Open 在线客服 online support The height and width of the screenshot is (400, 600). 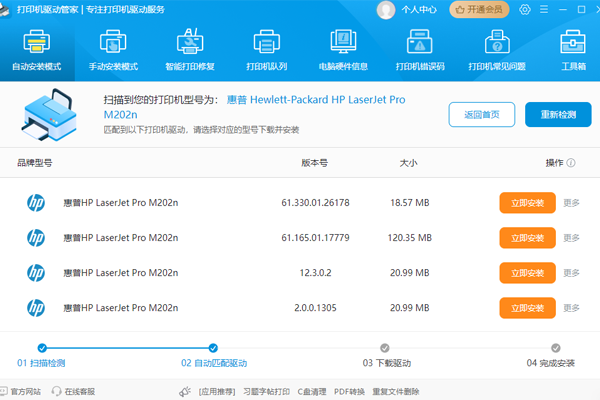80,392
